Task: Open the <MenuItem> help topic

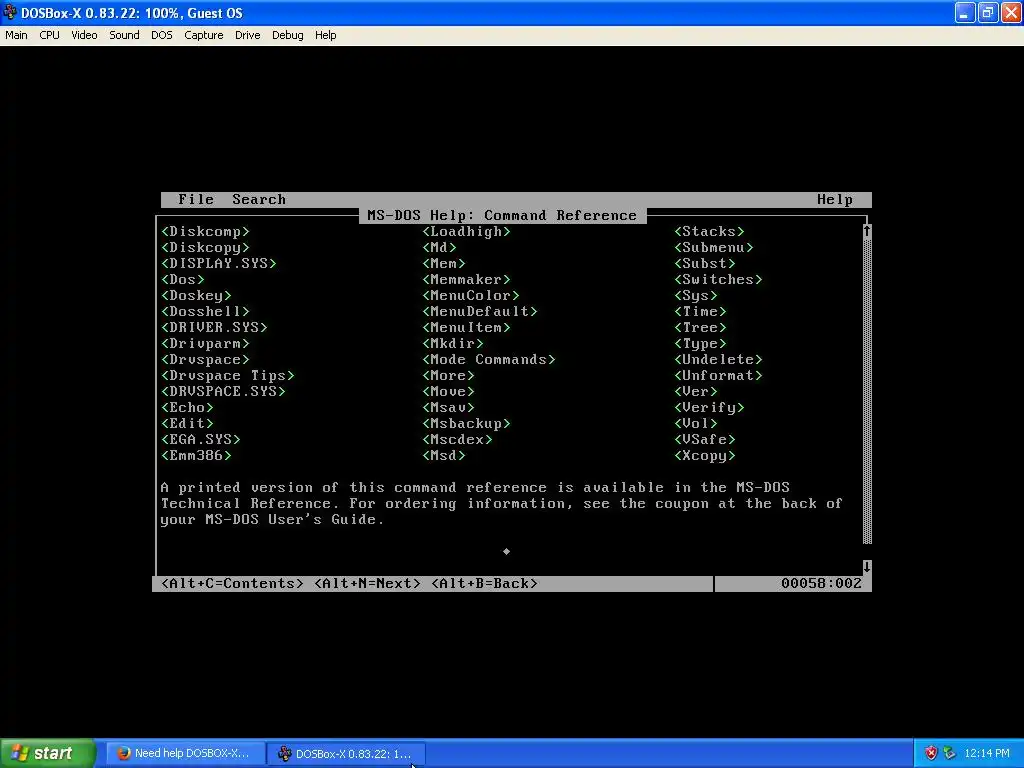Action: [x=466, y=327]
